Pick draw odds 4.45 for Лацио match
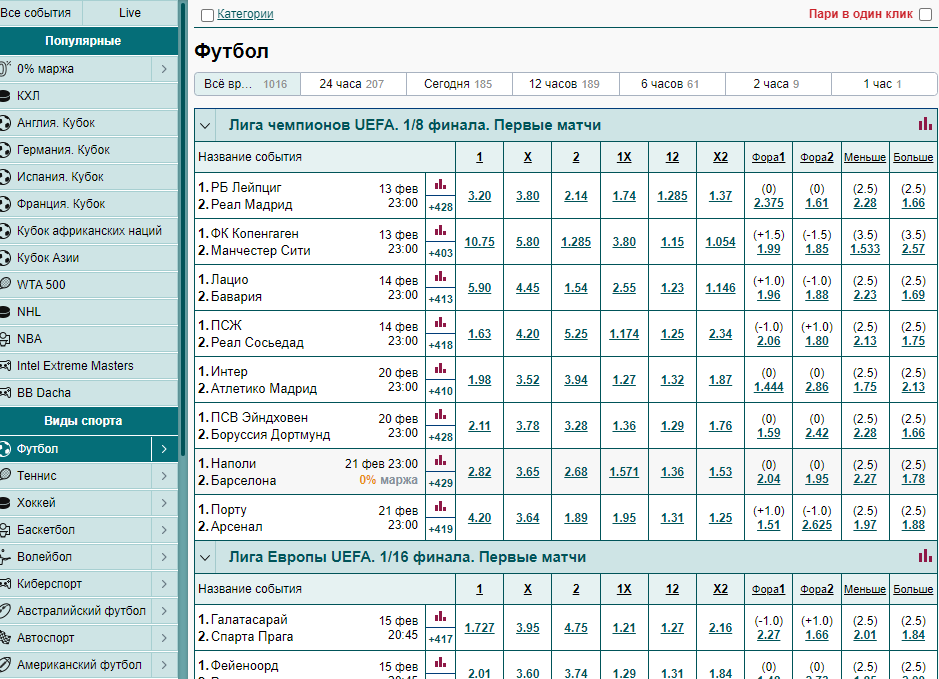 click(528, 288)
